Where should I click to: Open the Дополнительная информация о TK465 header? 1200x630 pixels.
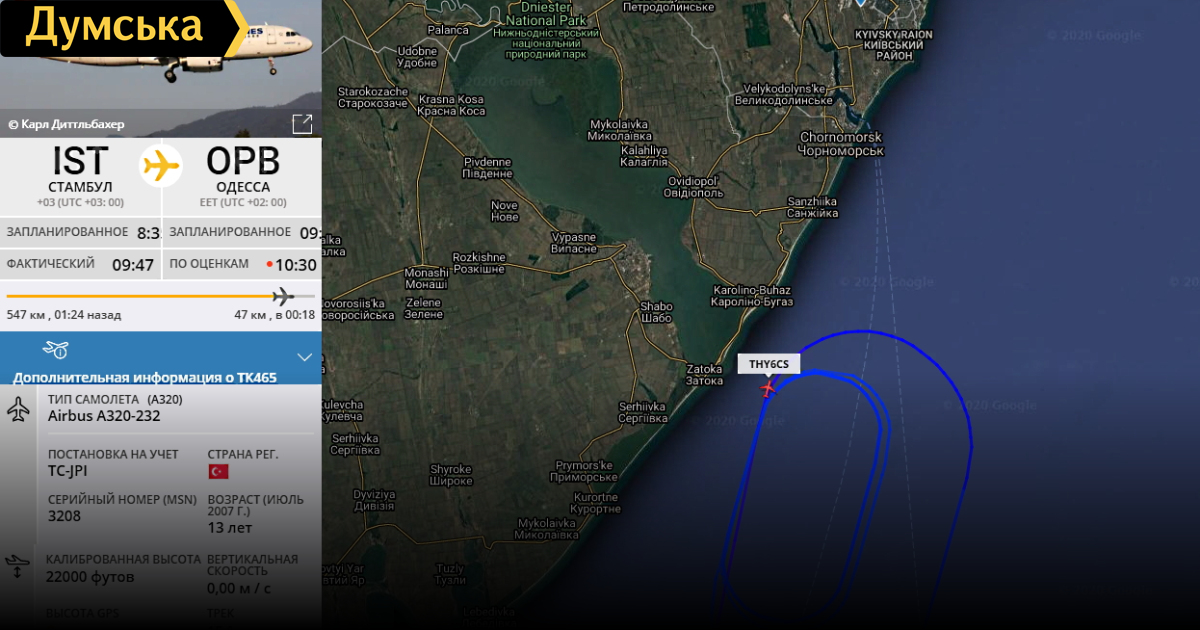145,378
